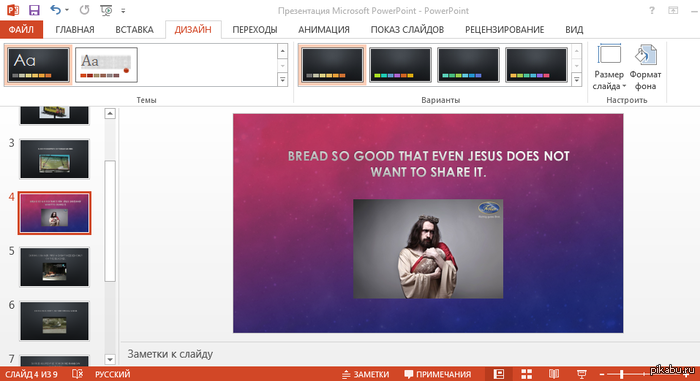
Task: Click the zoom slider handle
Action: pyautogui.click(x=621, y=374)
